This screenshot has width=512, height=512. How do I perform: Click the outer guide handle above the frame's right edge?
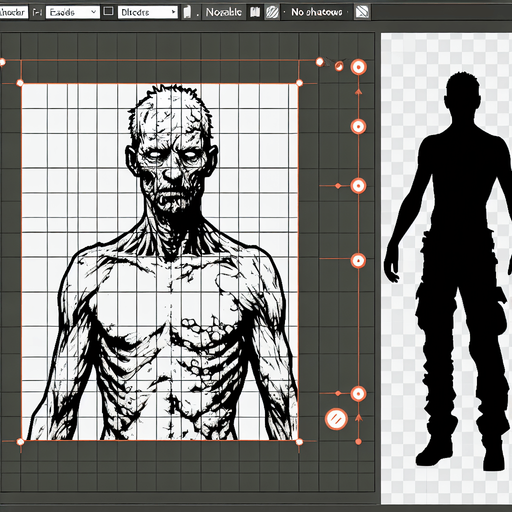coord(320,62)
